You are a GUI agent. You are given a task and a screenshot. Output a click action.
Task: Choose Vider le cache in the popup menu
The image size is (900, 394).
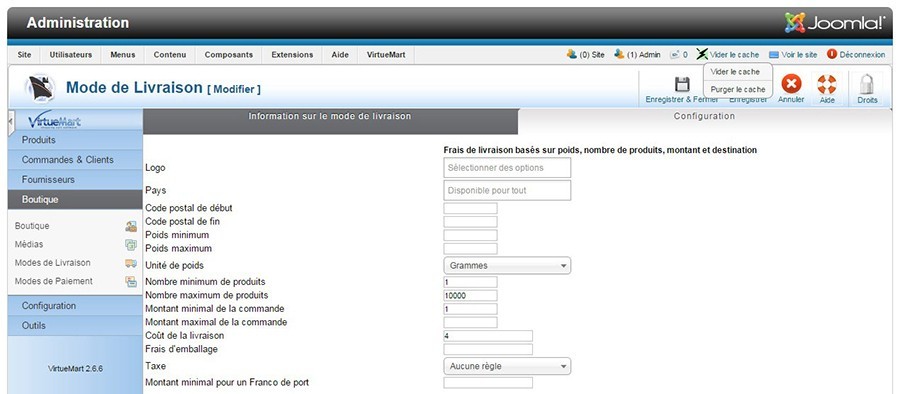click(735, 72)
